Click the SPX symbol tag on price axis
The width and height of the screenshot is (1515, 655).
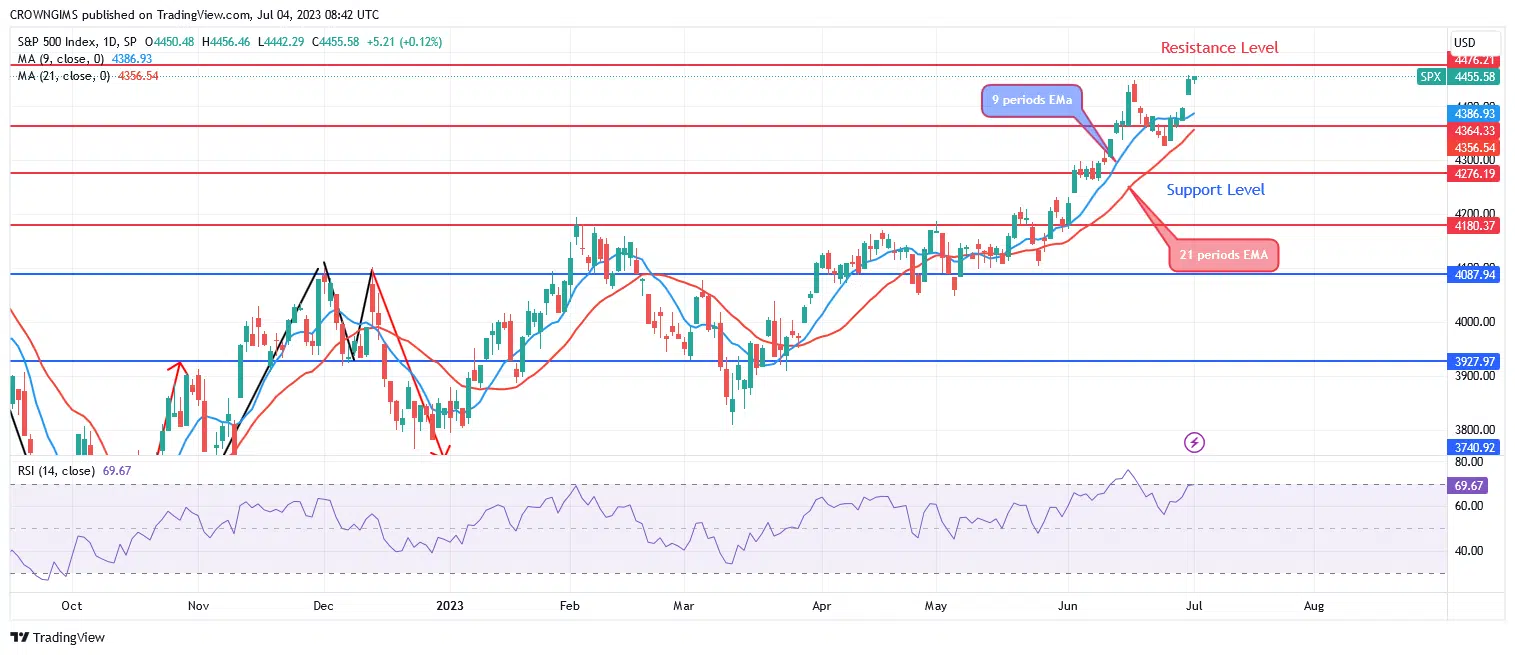pos(1430,76)
